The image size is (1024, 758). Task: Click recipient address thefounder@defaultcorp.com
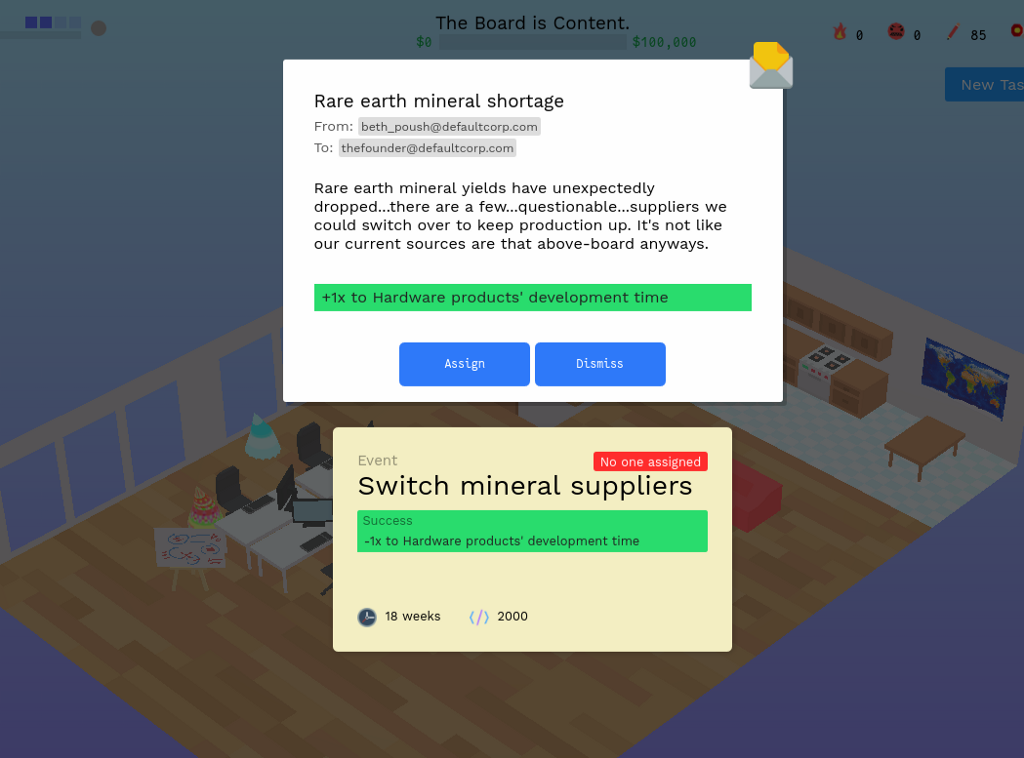tap(427, 148)
